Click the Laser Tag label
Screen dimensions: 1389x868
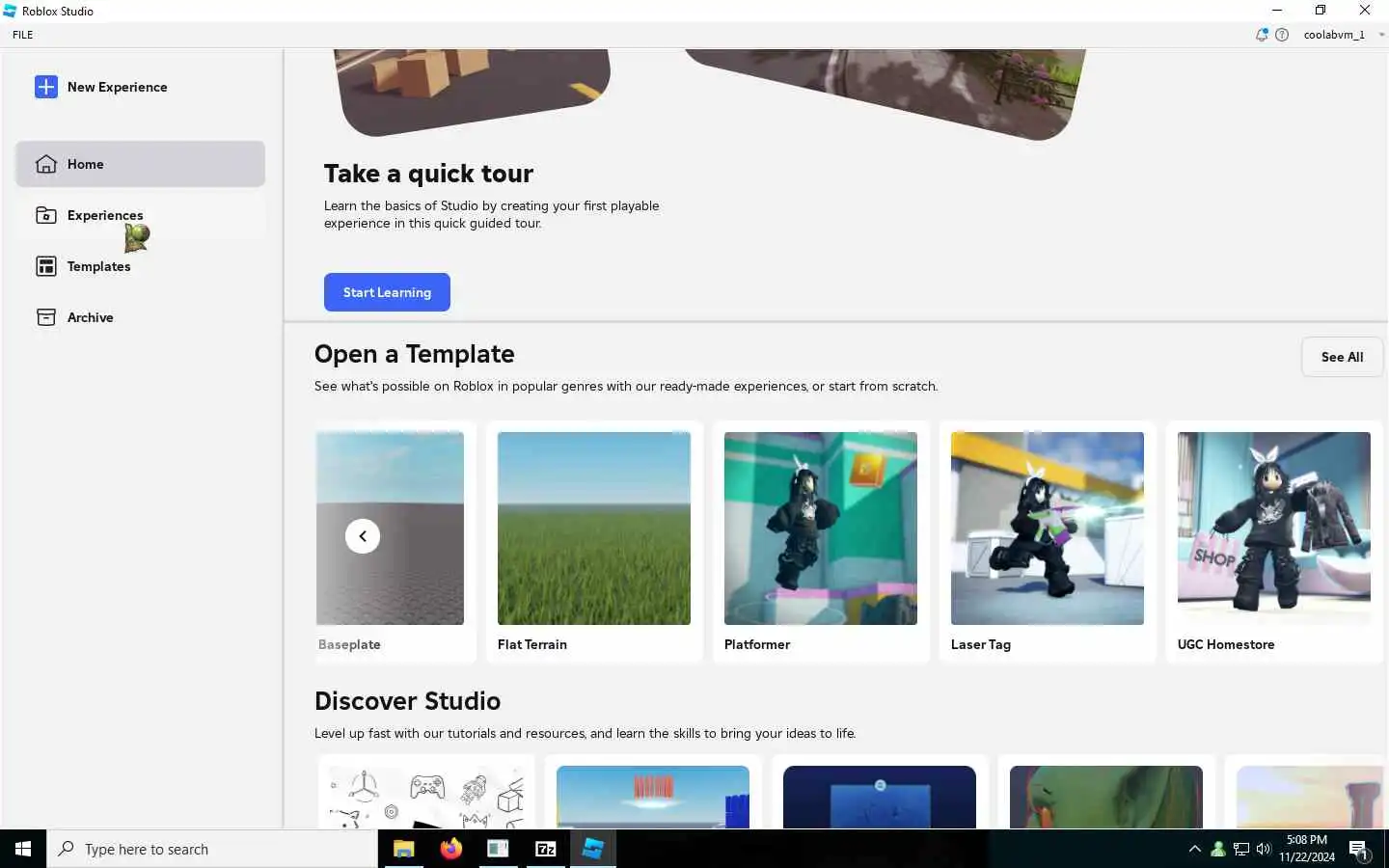coord(981,644)
